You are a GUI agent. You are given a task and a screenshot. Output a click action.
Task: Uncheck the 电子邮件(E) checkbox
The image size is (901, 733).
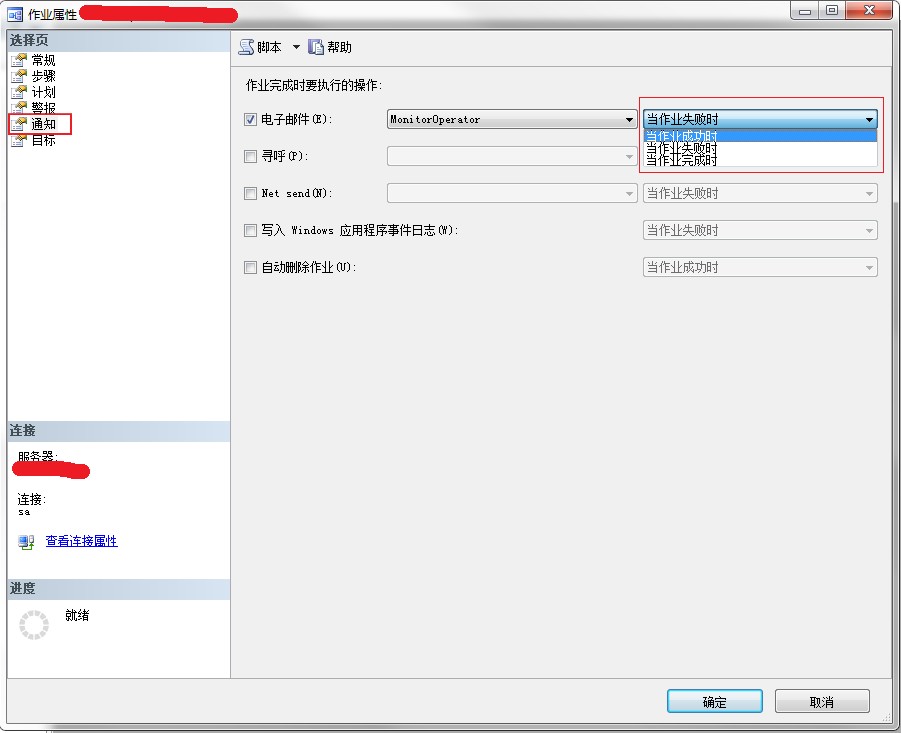(250, 119)
